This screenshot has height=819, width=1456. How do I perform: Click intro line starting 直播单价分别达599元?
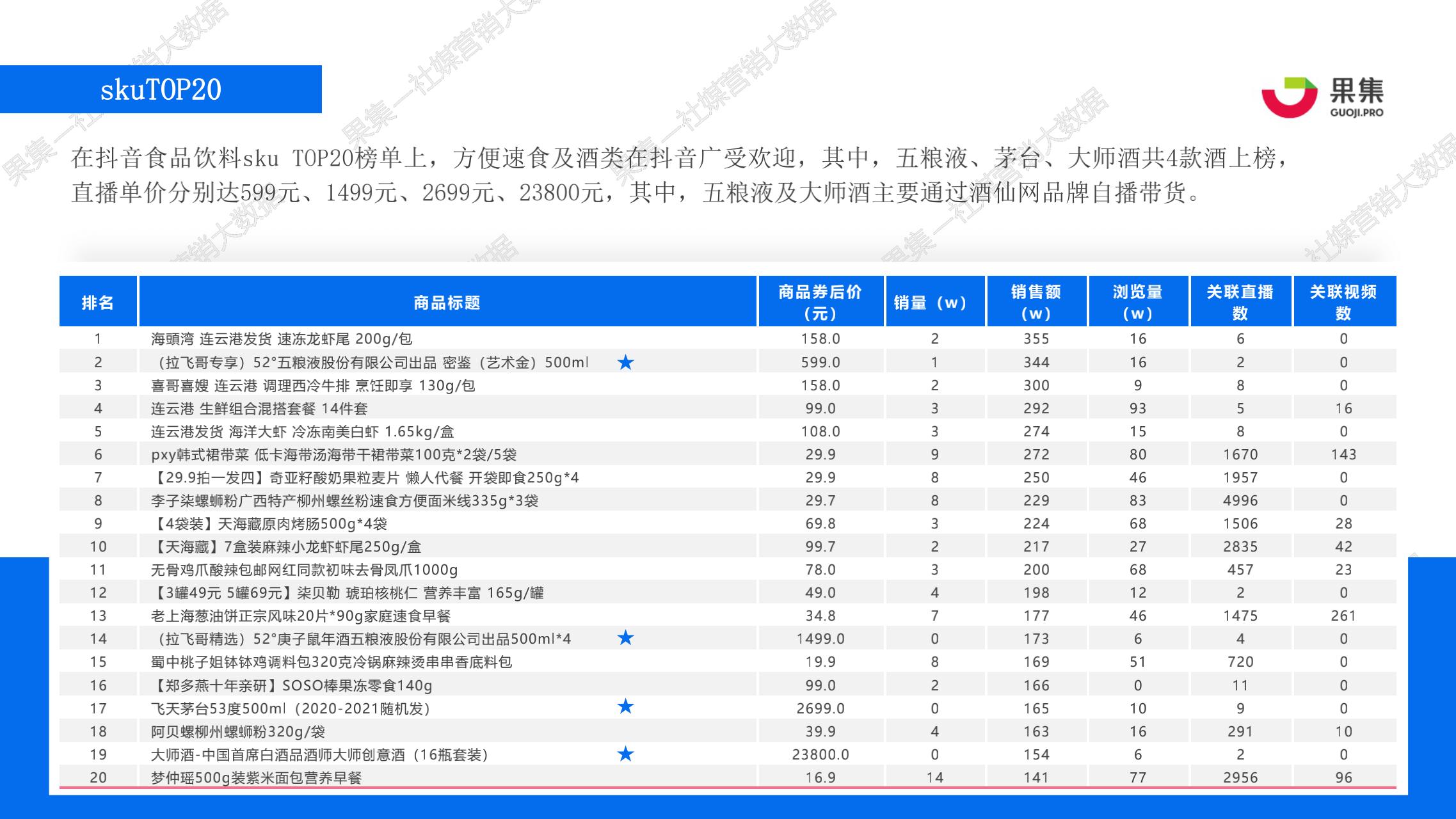[x=636, y=193]
